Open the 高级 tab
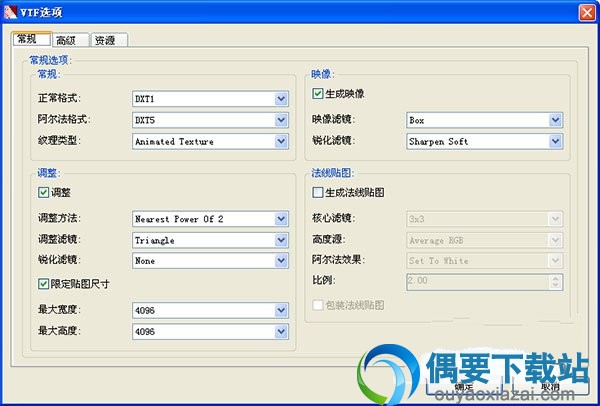This screenshot has width=600, height=406. [x=70, y=40]
